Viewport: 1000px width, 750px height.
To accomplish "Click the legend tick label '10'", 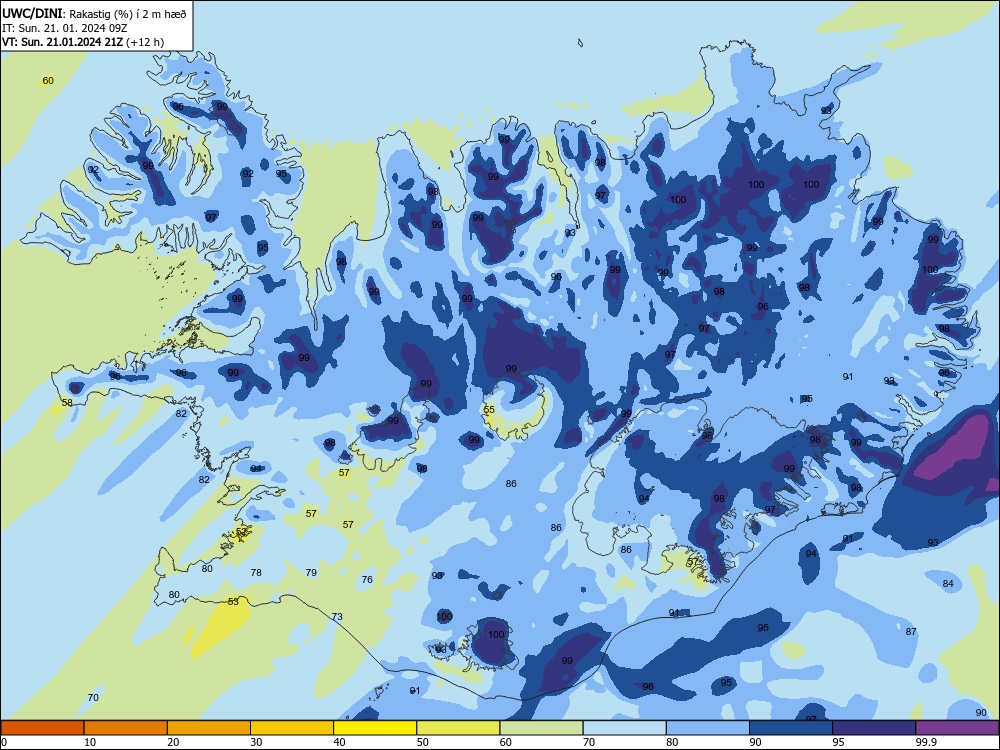I will tap(90, 742).
